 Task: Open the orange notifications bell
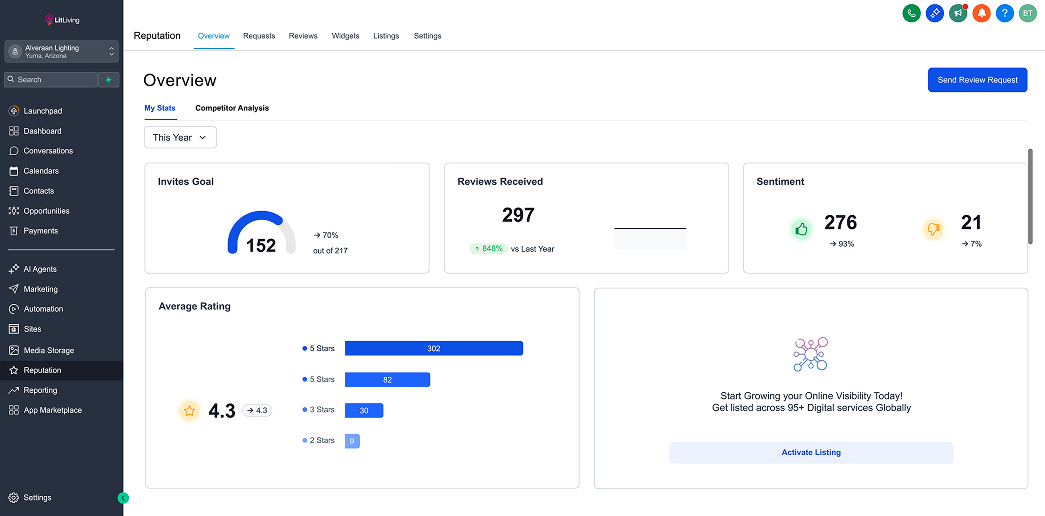coord(981,13)
